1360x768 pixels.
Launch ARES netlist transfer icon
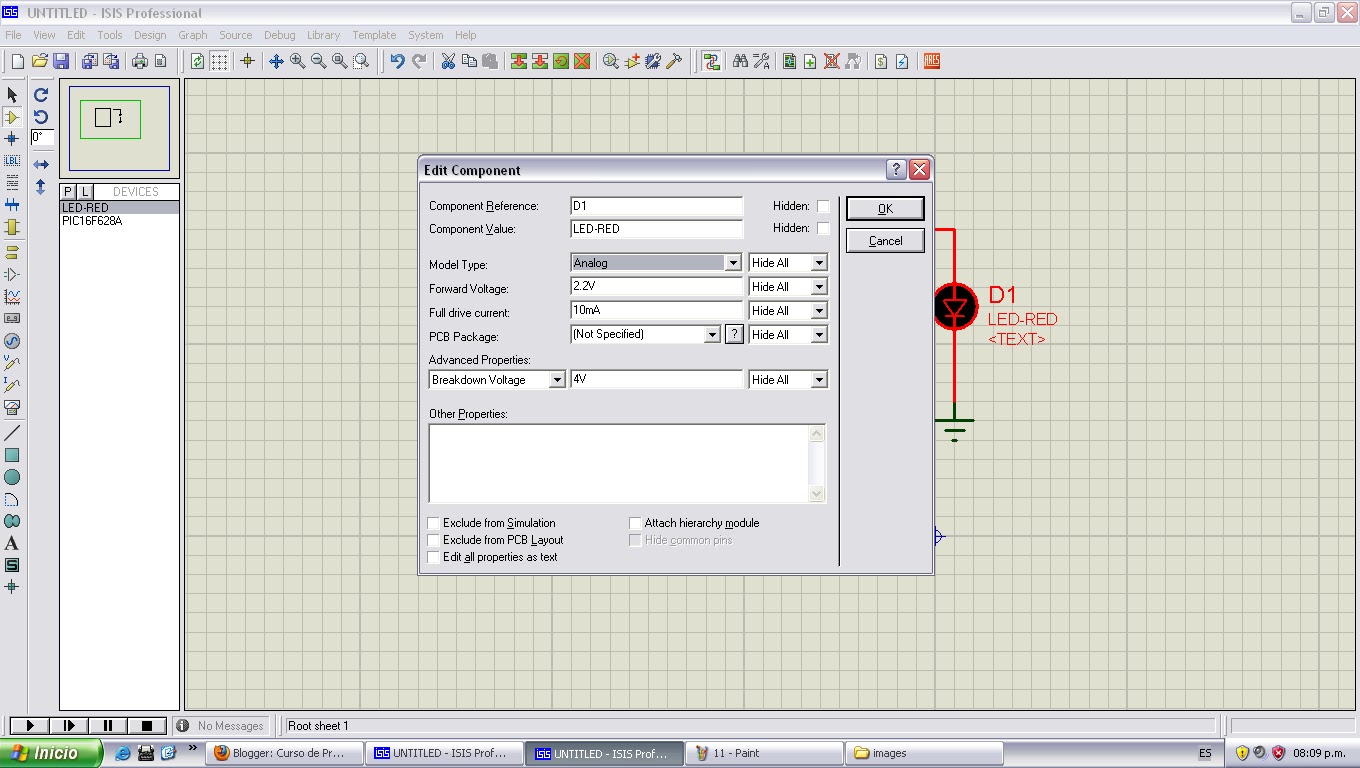[x=932, y=61]
